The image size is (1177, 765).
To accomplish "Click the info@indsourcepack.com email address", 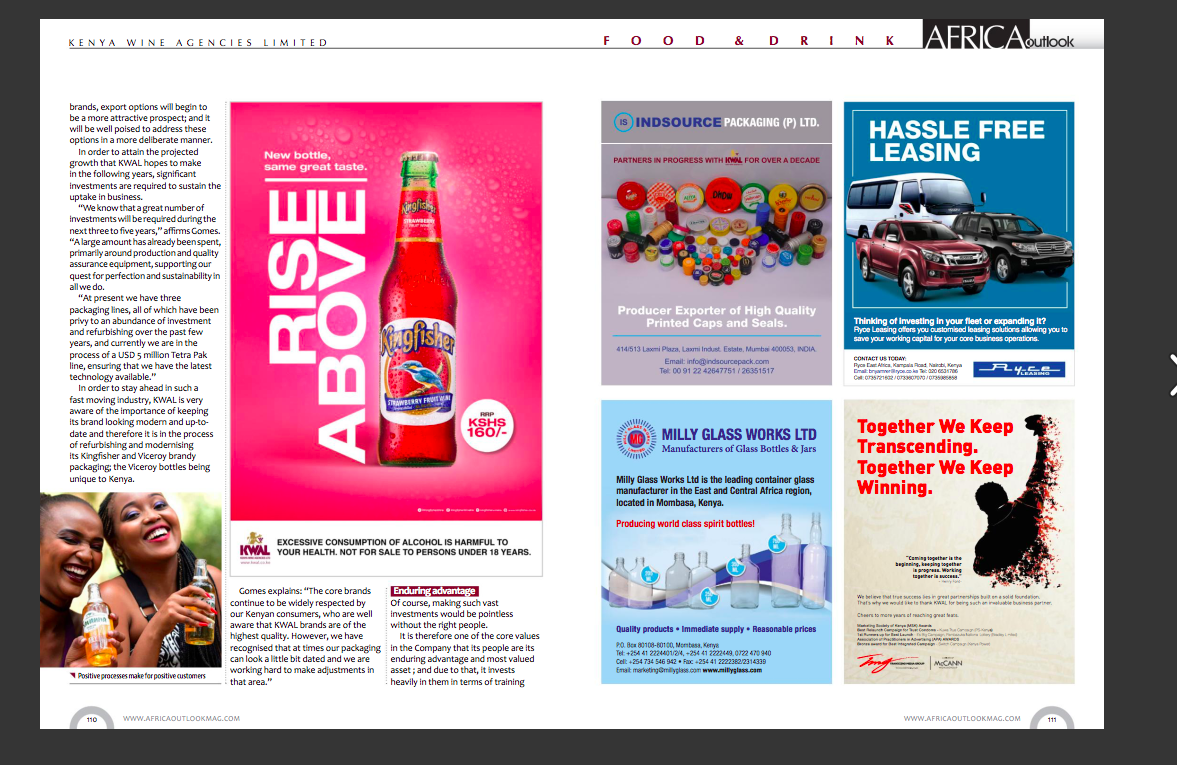I will click(727, 361).
